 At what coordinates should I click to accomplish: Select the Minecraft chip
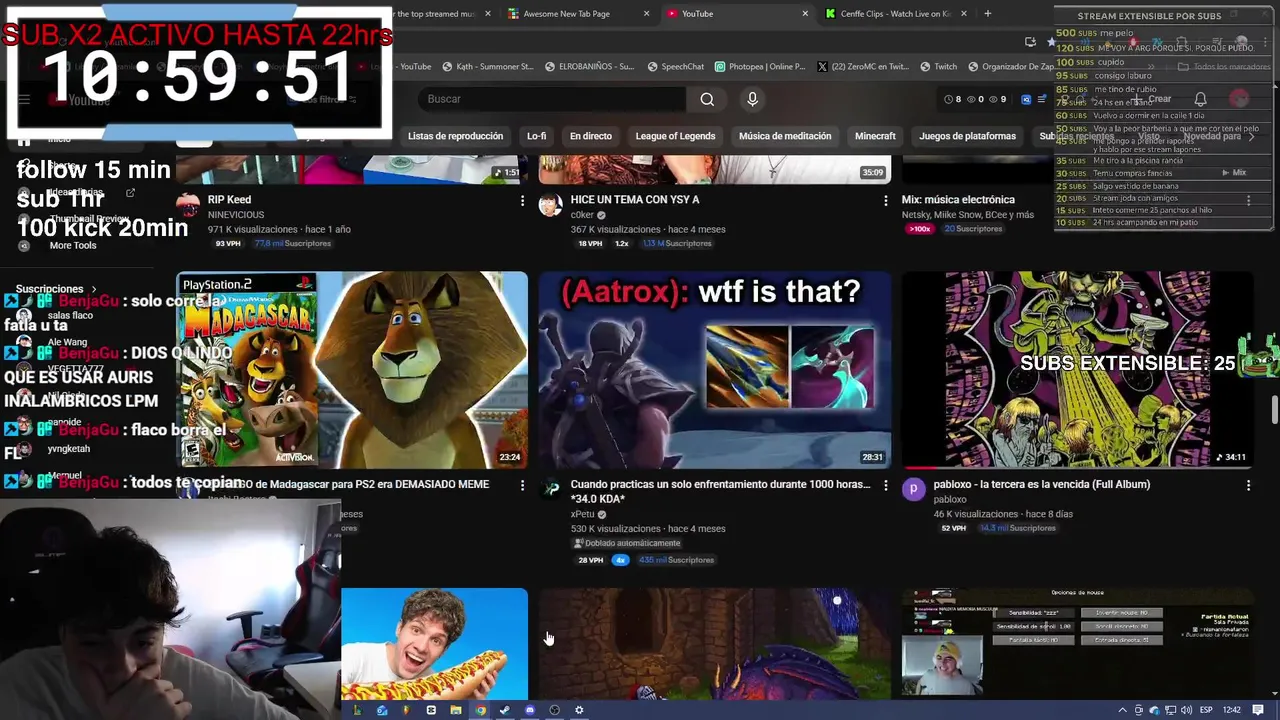pos(875,136)
